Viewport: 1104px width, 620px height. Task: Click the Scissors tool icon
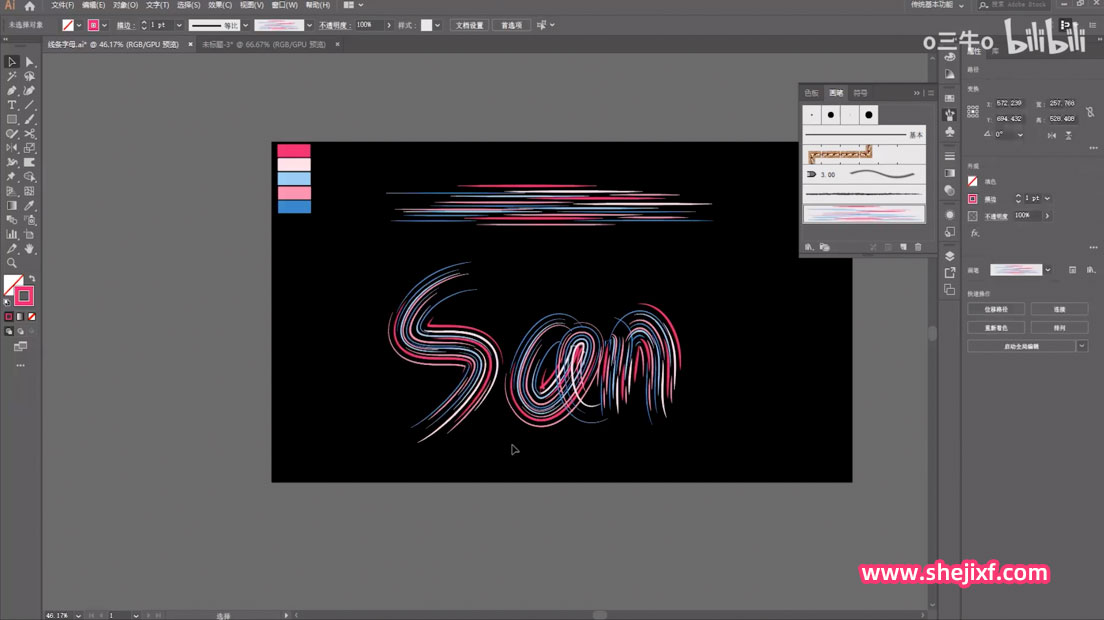(30, 134)
